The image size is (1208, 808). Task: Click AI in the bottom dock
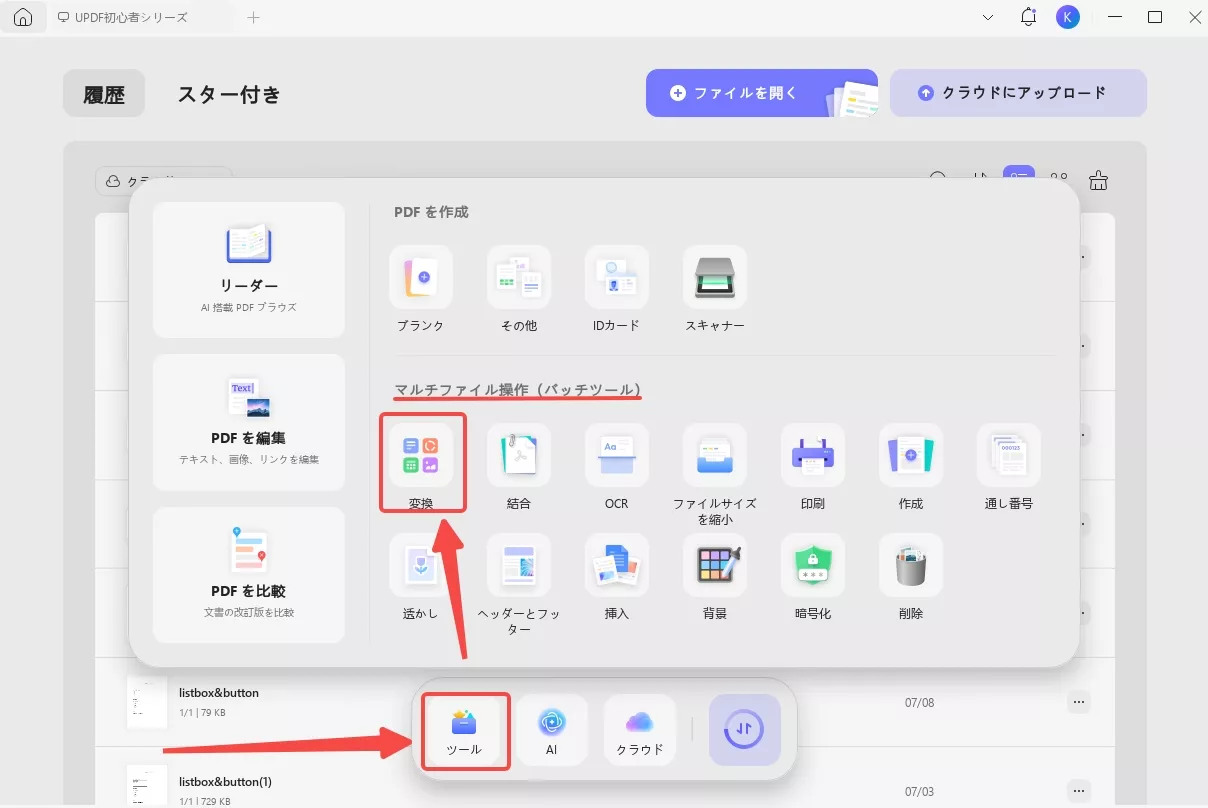click(x=552, y=731)
